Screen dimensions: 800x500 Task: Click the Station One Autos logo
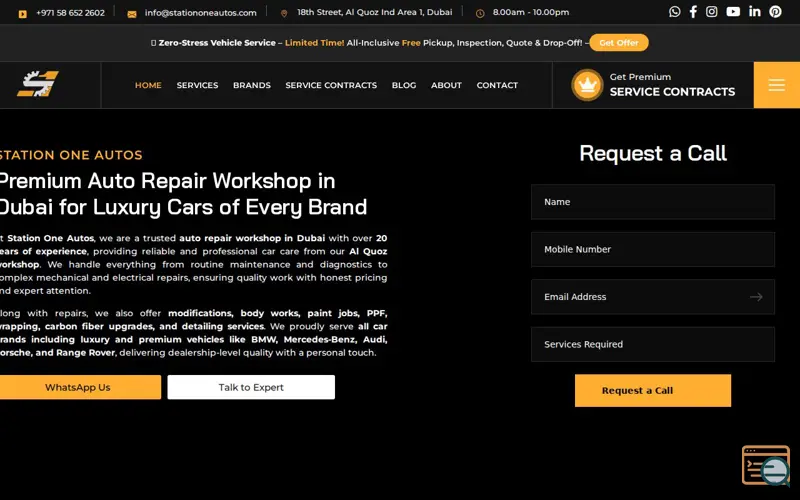pyautogui.click(x=38, y=84)
